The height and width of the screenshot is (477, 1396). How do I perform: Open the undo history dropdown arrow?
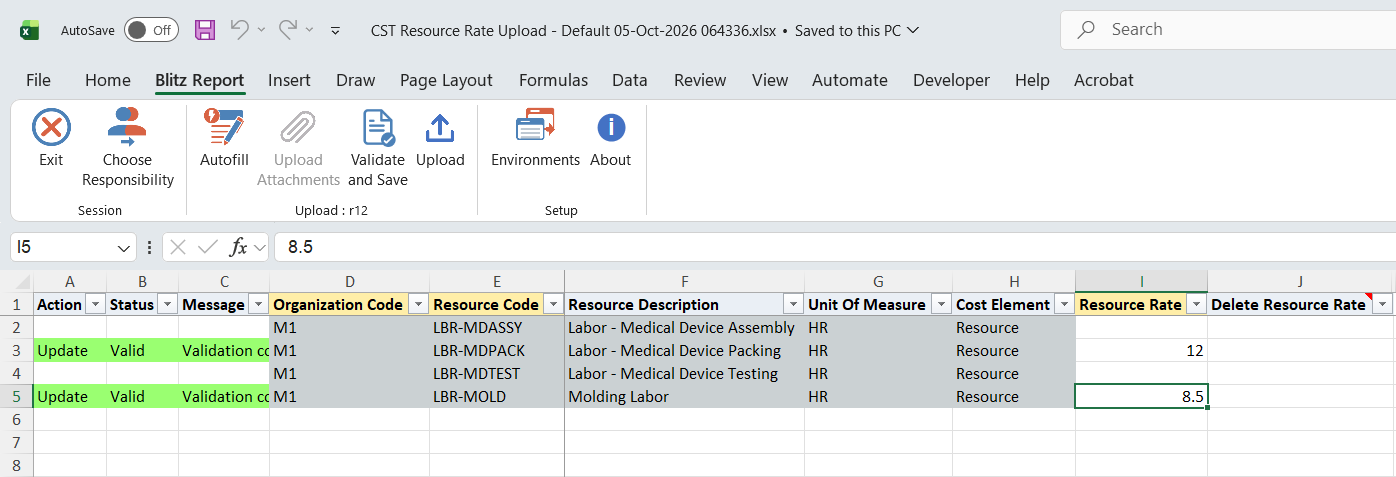pos(261,30)
